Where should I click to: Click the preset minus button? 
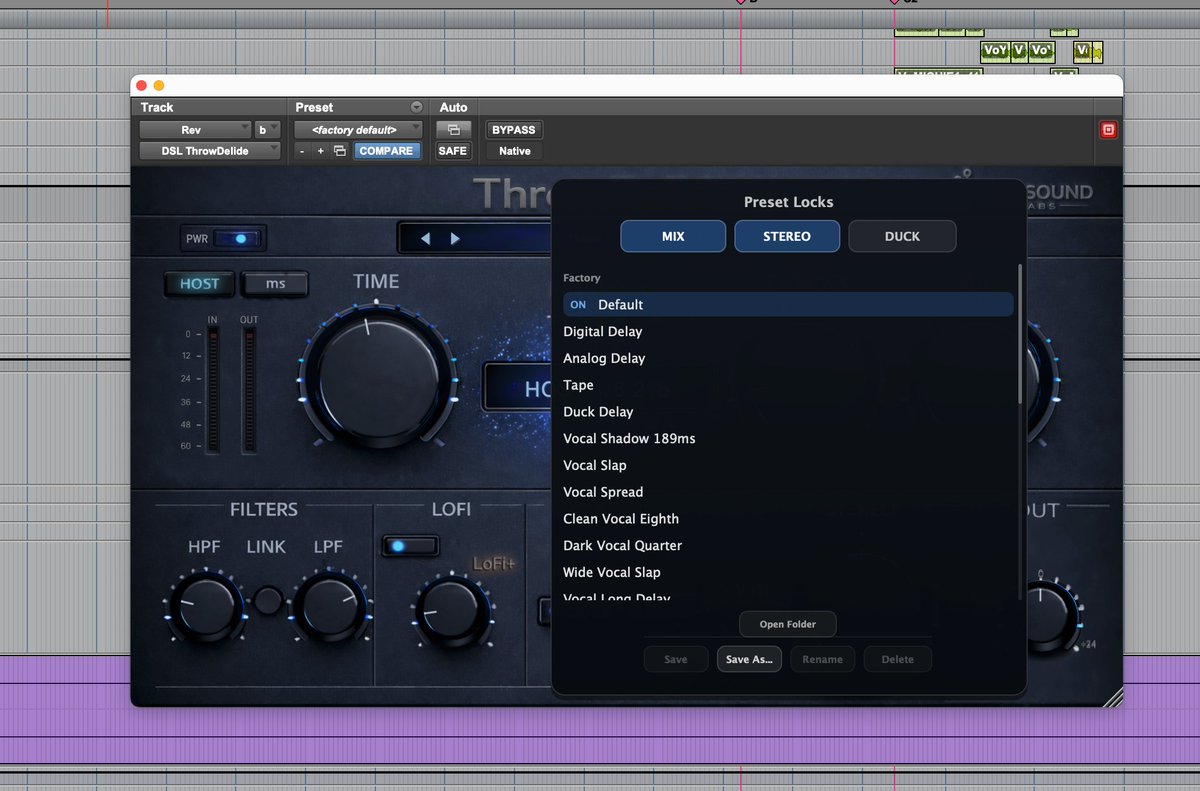coord(302,151)
